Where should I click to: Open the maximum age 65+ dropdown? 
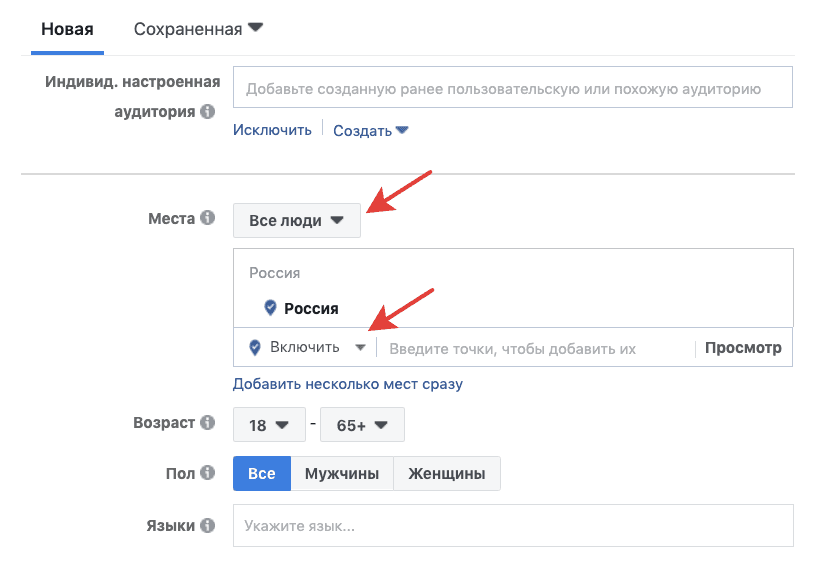(362, 425)
